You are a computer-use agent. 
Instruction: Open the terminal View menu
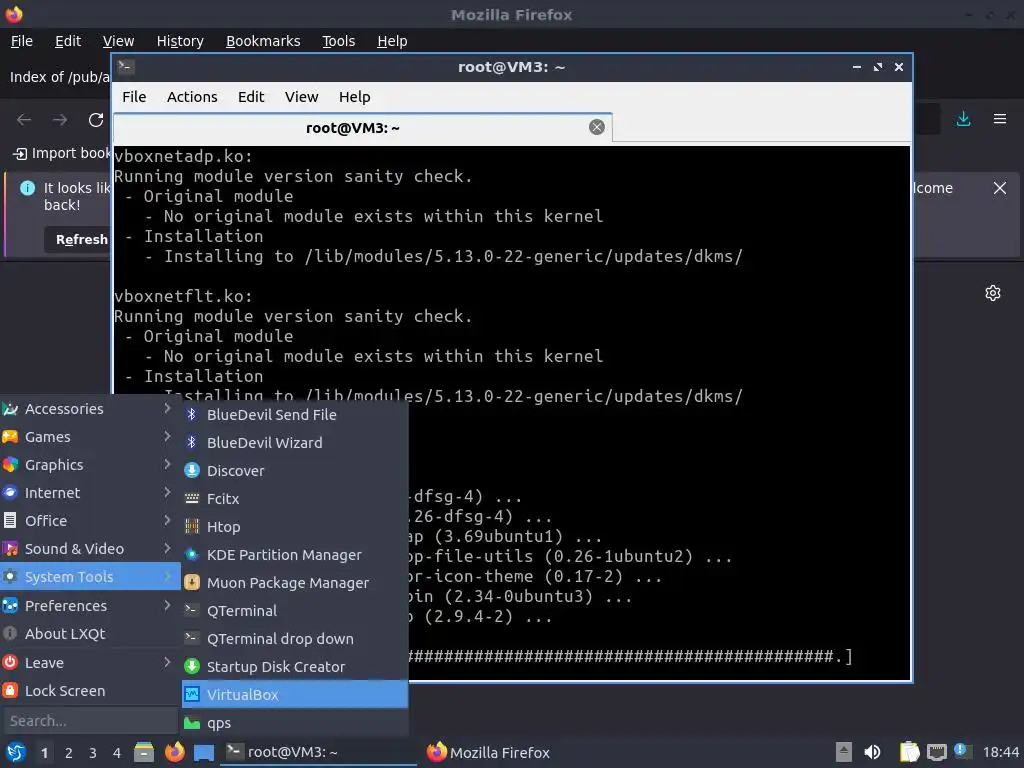click(x=301, y=97)
